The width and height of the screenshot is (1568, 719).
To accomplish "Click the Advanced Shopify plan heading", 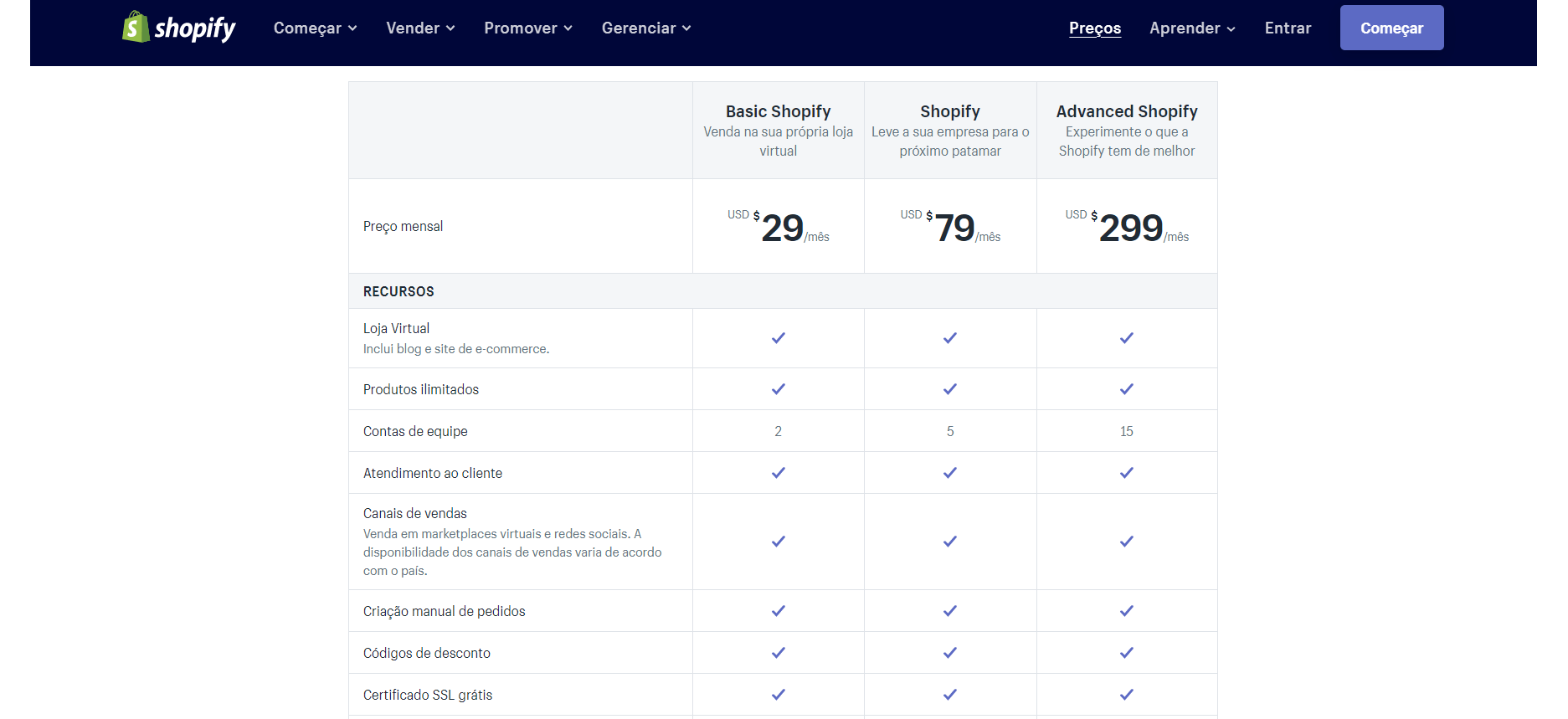I will [x=1126, y=111].
